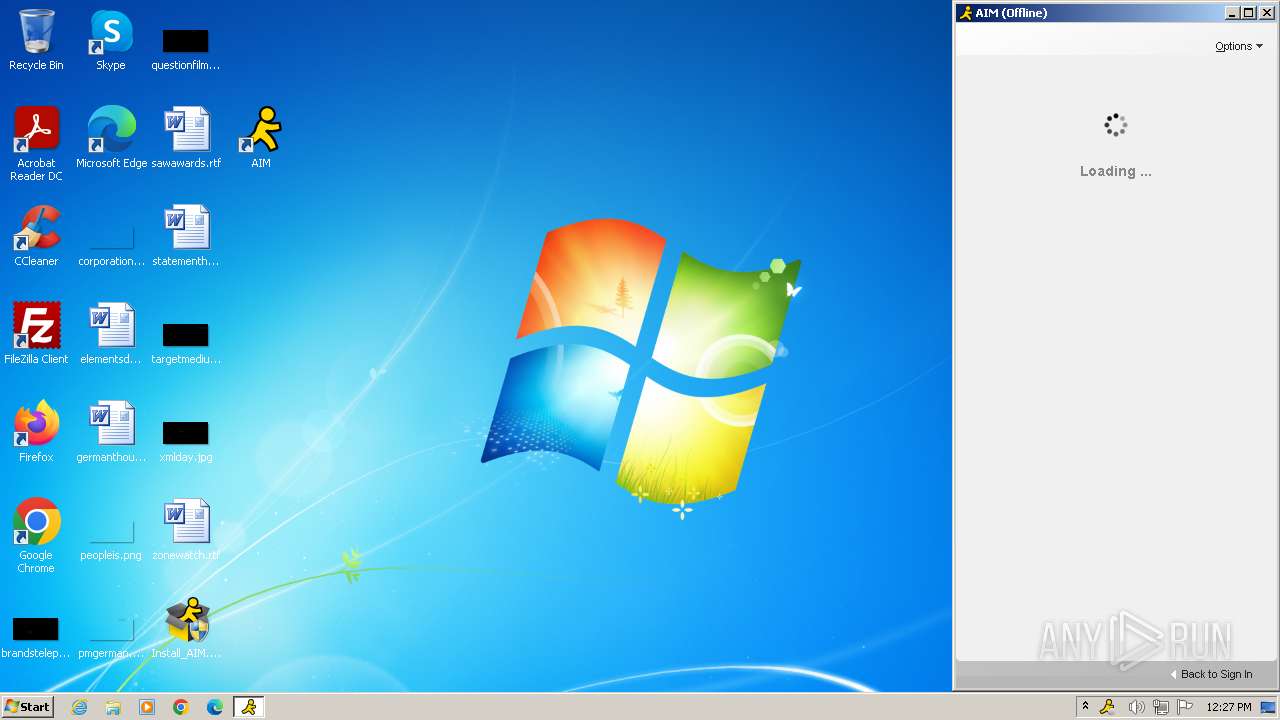The width and height of the screenshot is (1280, 720).
Task: Select the pmgerman desktop file
Action: pos(111,638)
